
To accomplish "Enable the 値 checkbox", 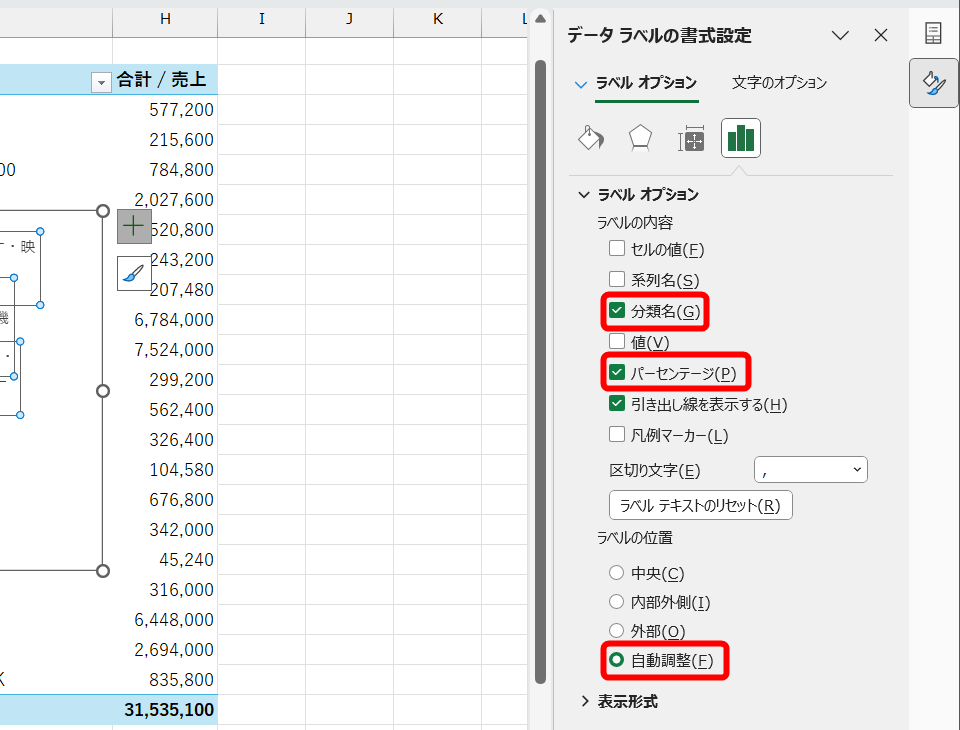I will click(617, 341).
